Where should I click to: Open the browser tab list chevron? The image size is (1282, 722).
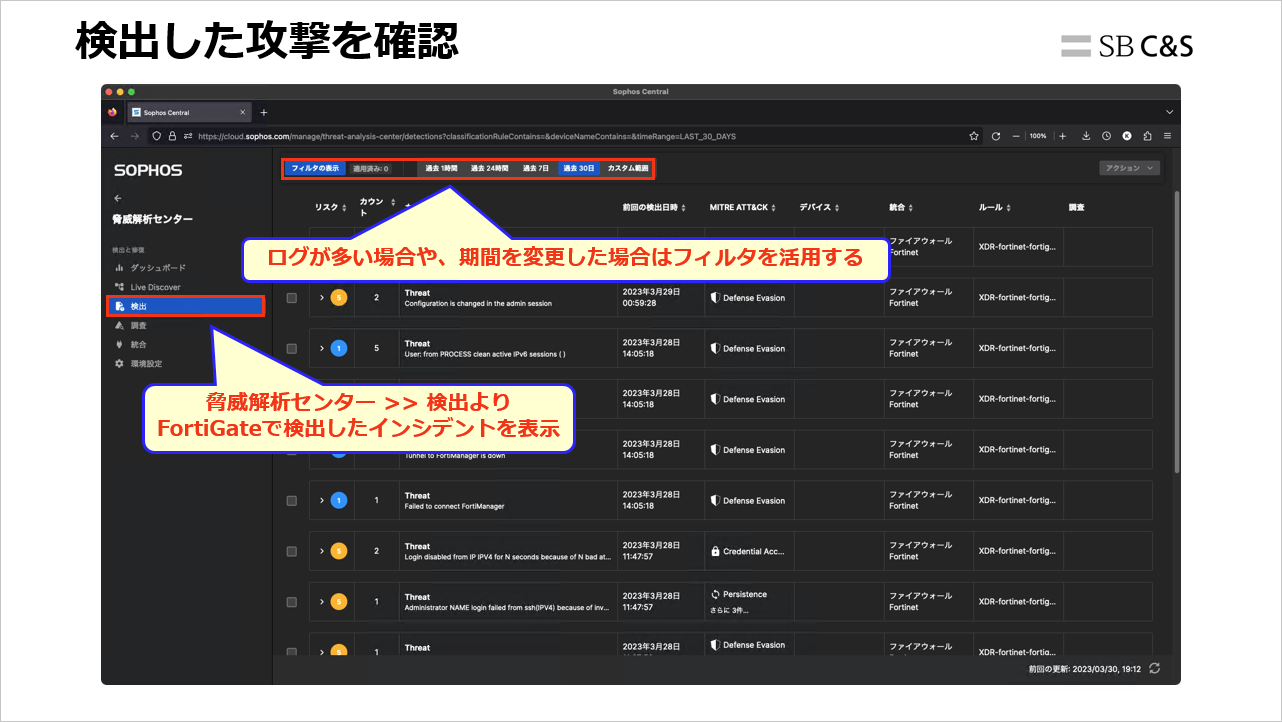tap(1168, 112)
